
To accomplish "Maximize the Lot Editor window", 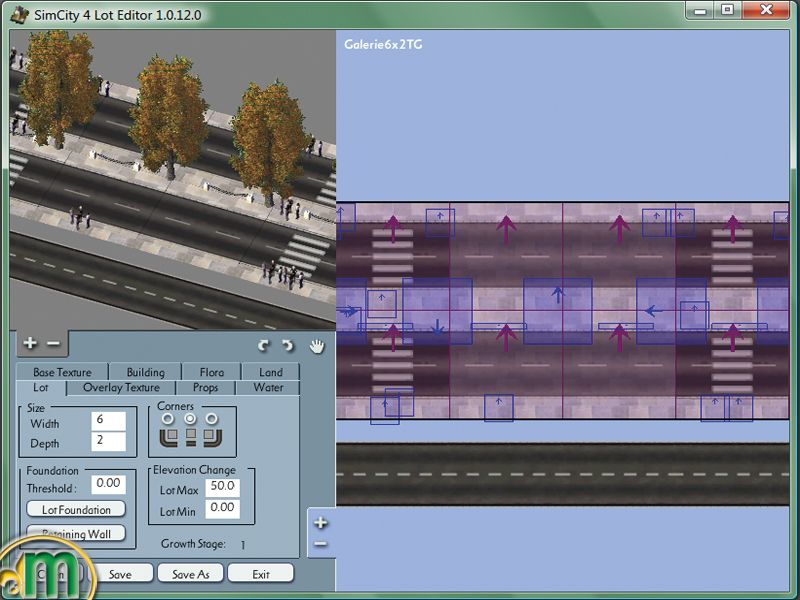I will [x=728, y=10].
